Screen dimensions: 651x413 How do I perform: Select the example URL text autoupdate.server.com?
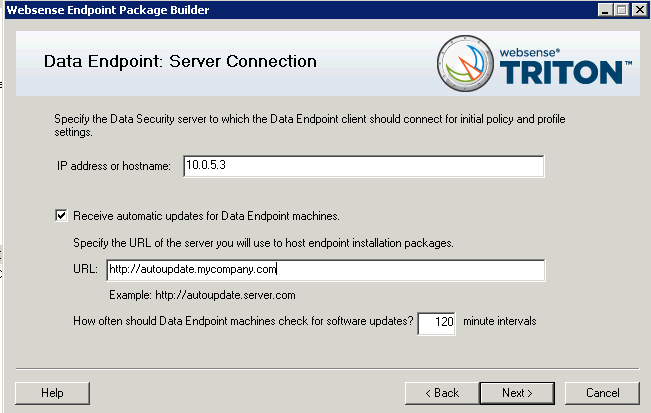(x=225, y=295)
